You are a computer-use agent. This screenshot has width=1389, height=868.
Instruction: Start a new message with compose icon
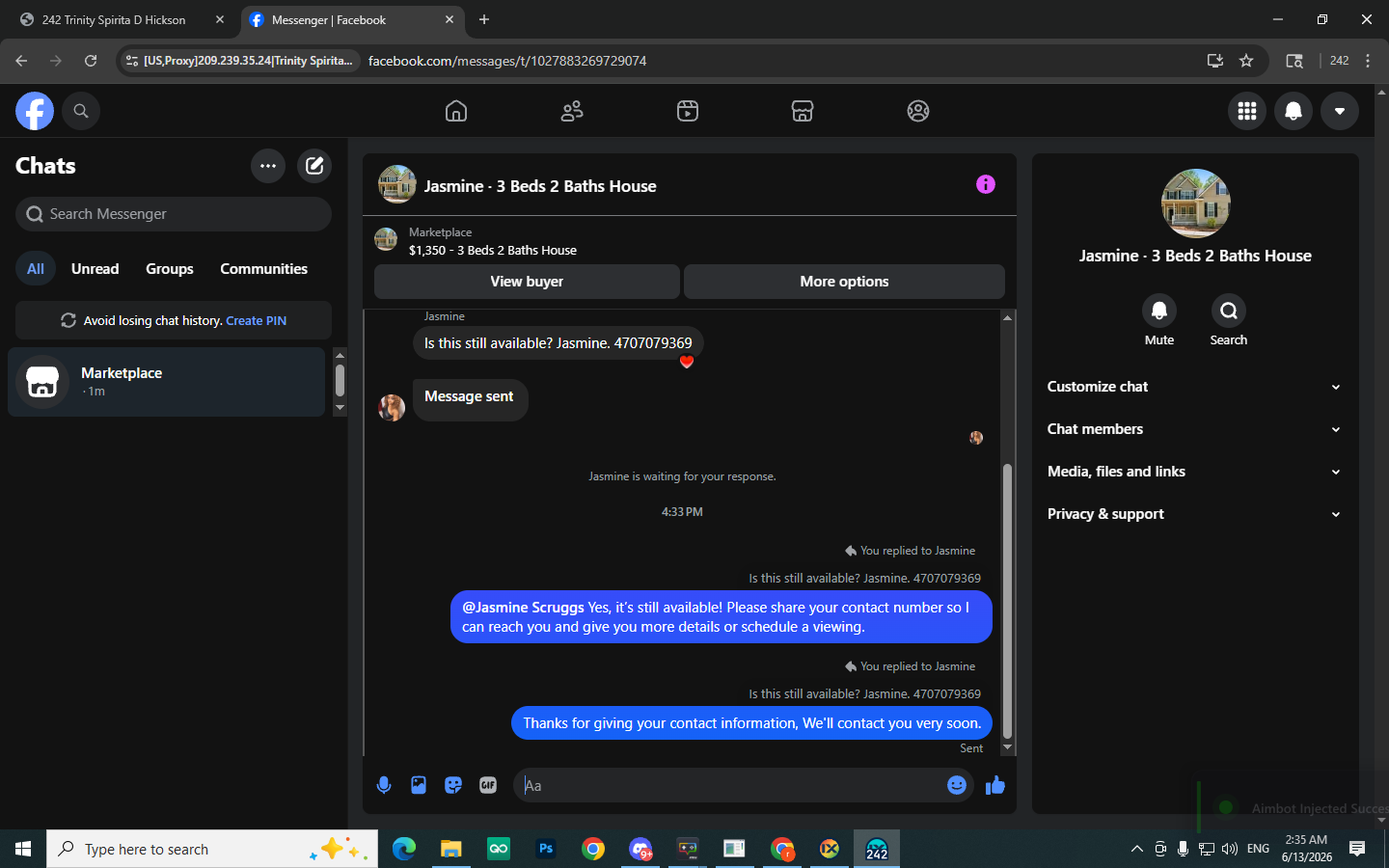[314, 166]
